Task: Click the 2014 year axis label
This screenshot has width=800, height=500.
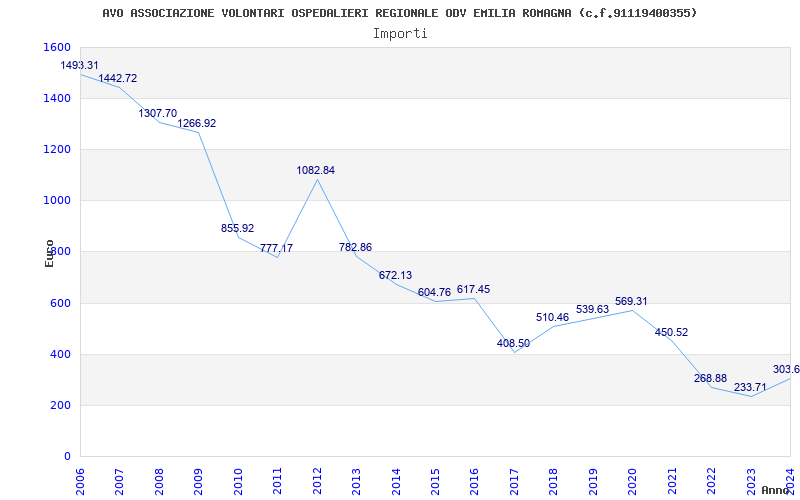Action: [x=395, y=480]
